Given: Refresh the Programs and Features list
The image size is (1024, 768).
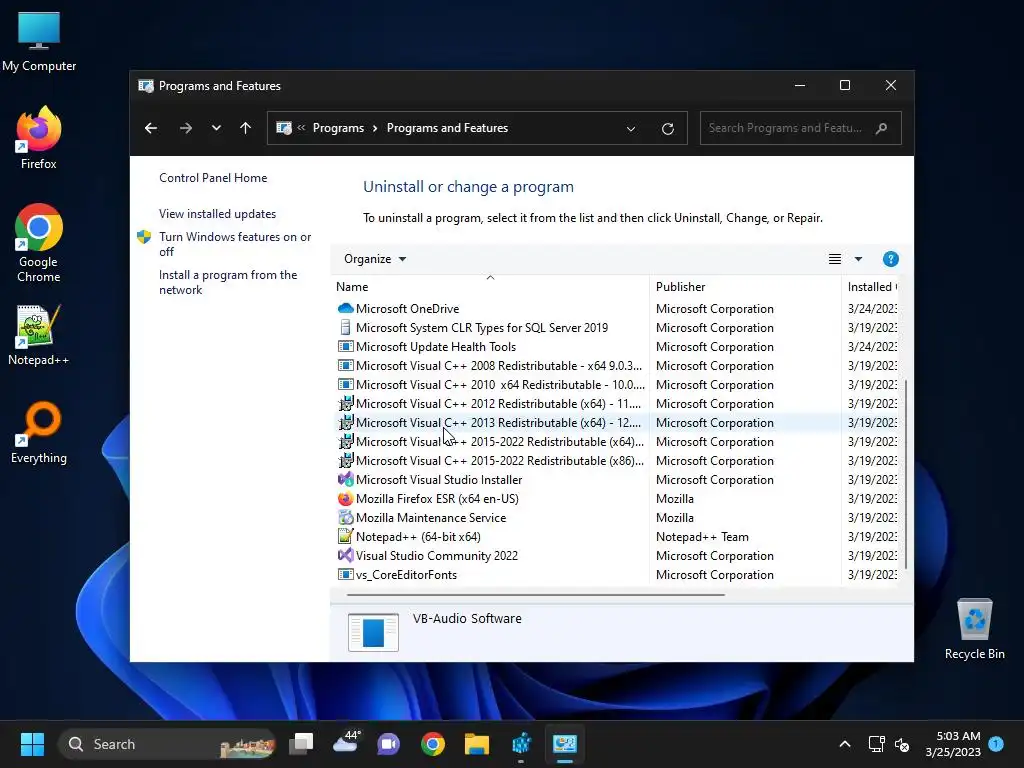Looking at the screenshot, I should (x=667, y=129).
